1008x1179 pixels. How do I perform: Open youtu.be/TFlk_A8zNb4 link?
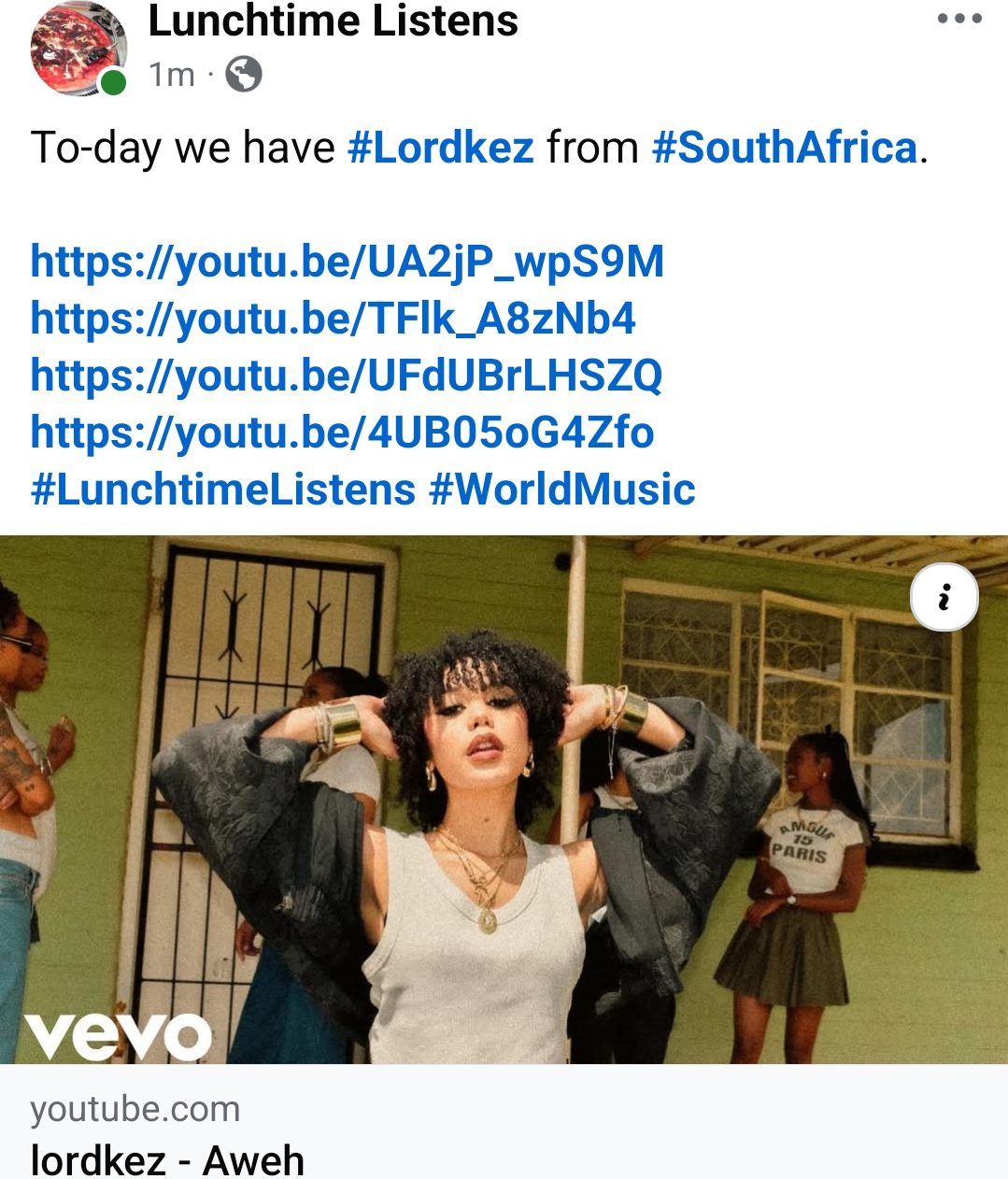coord(333,319)
